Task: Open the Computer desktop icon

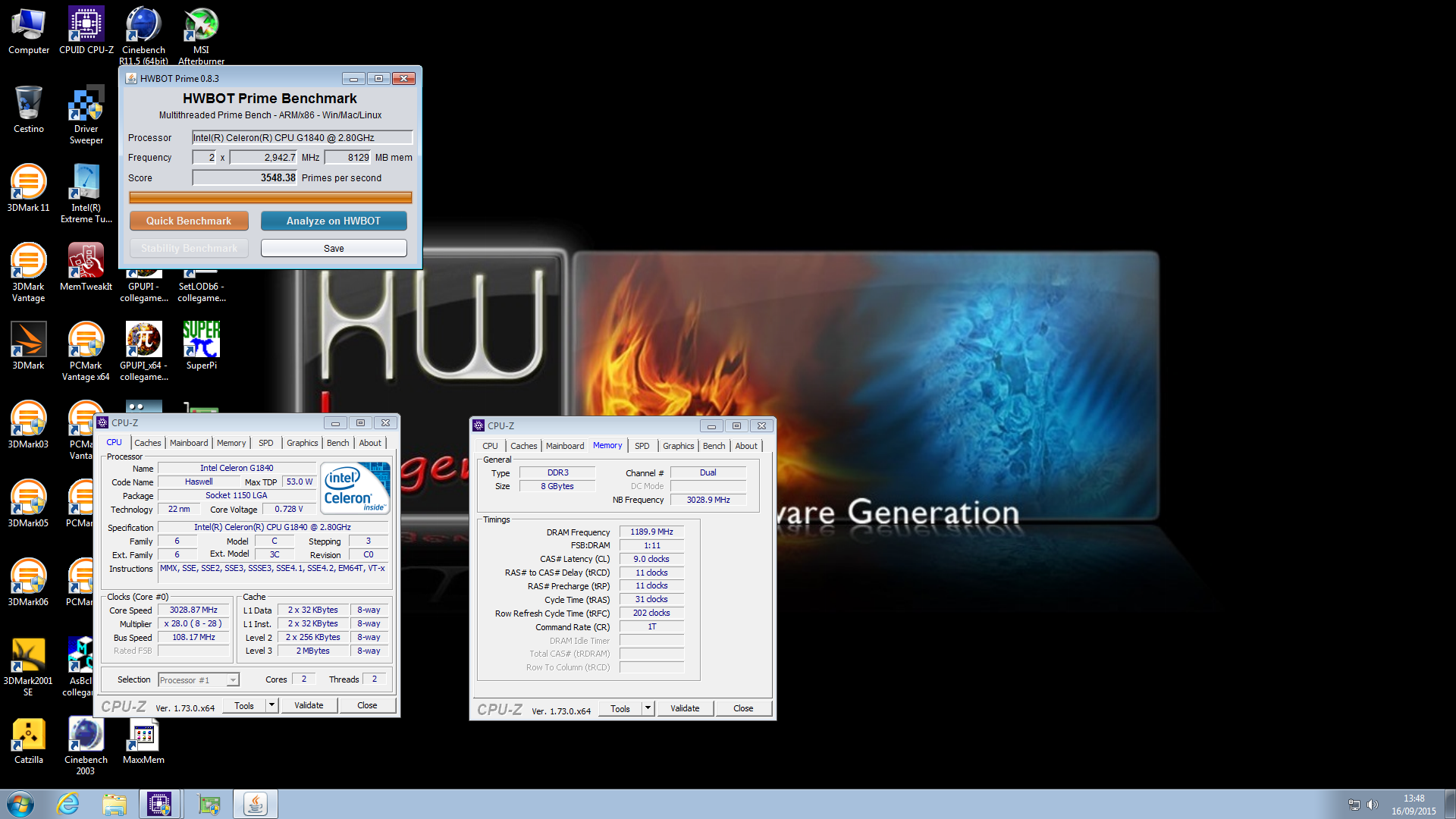Action: click(29, 31)
